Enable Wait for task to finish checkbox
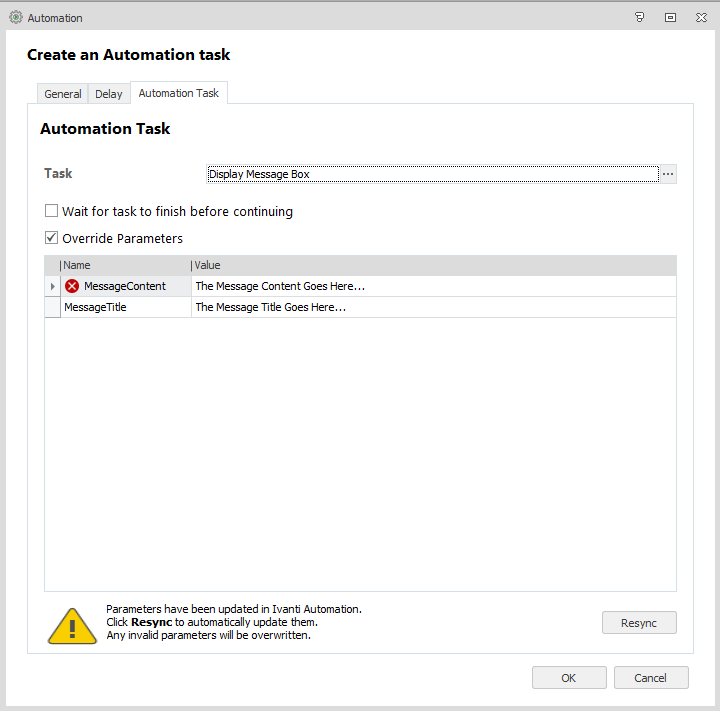Image resolution: width=720 pixels, height=711 pixels. [52, 212]
